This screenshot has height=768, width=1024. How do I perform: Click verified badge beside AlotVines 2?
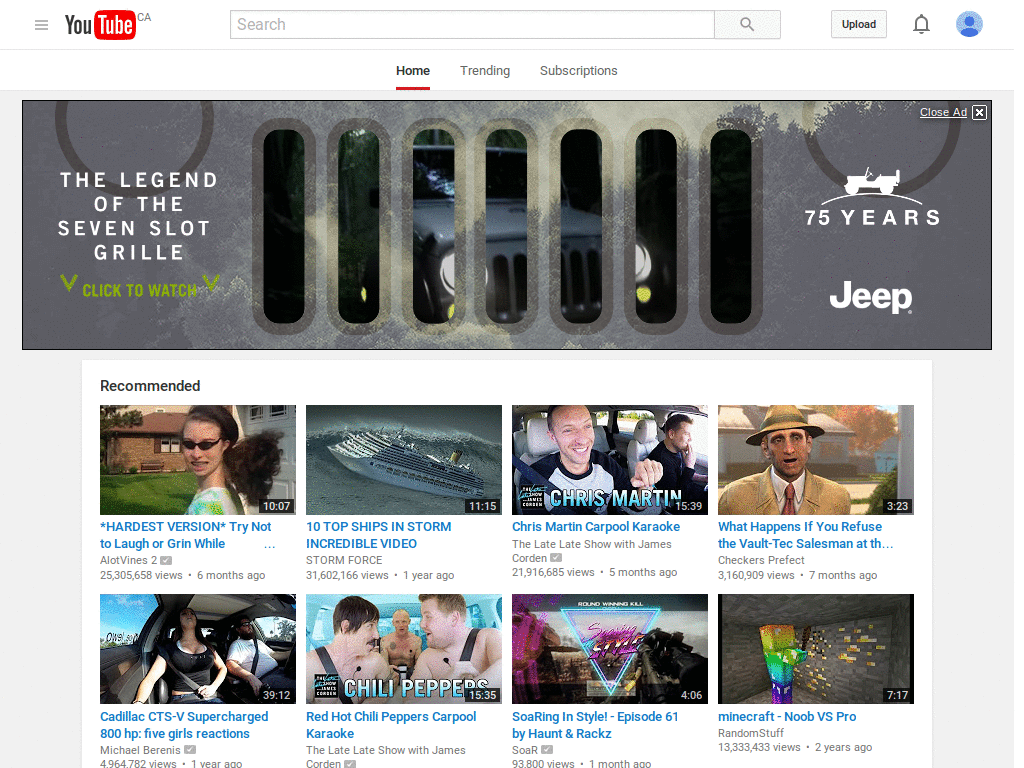[166, 560]
